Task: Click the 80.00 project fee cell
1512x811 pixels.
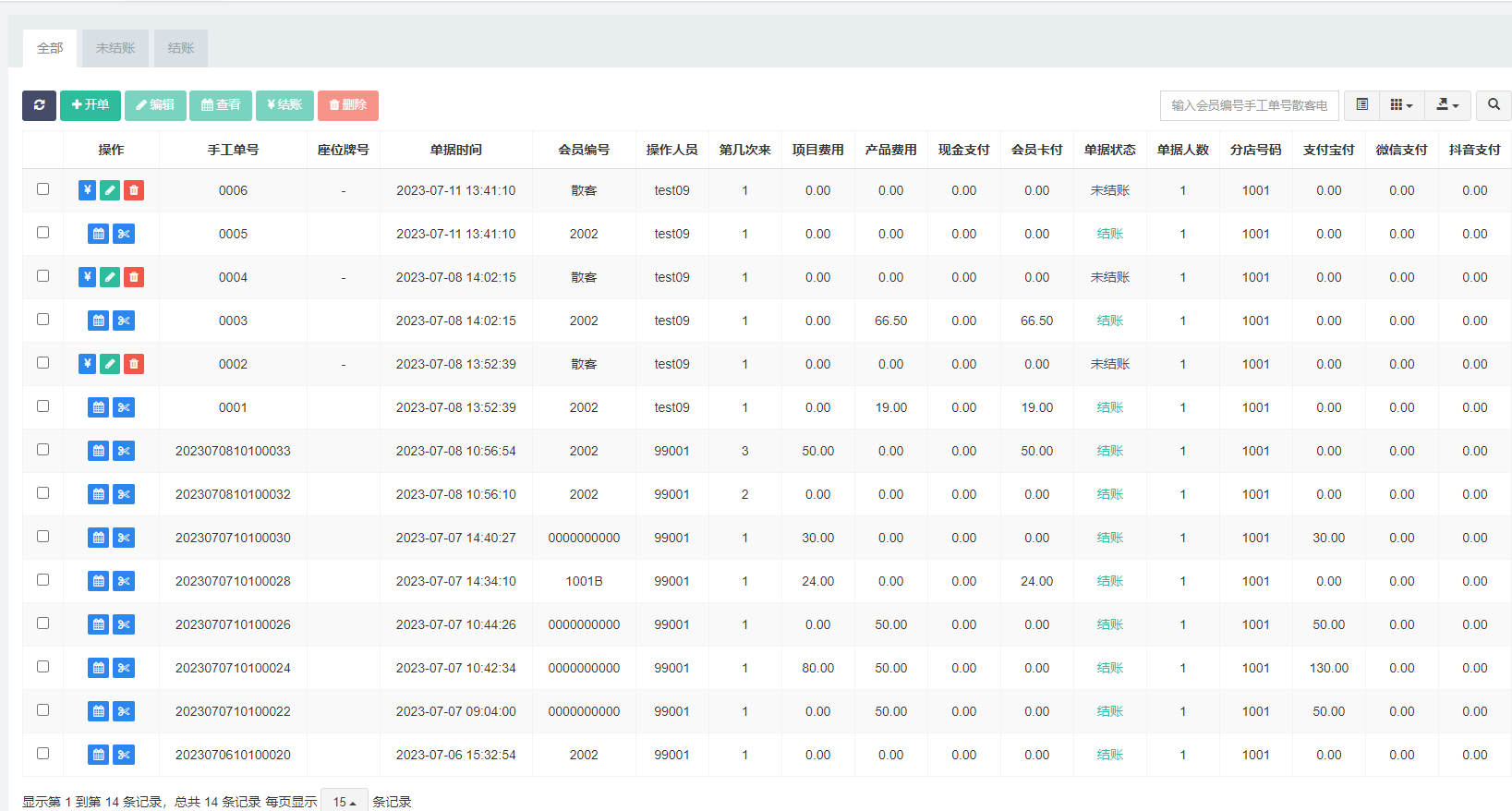Action: [818, 668]
